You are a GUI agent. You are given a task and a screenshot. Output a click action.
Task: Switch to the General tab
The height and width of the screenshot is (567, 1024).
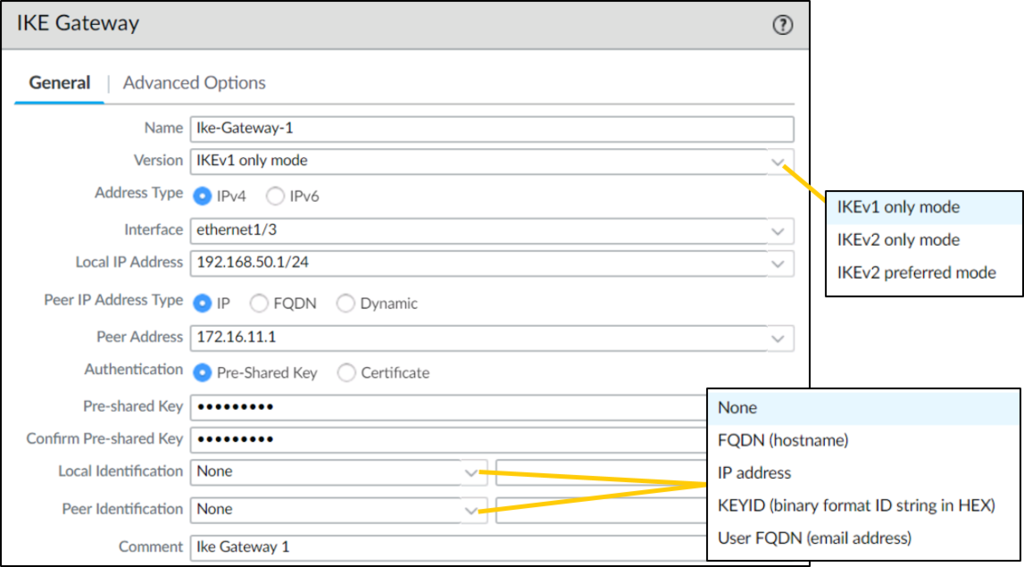point(59,83)
